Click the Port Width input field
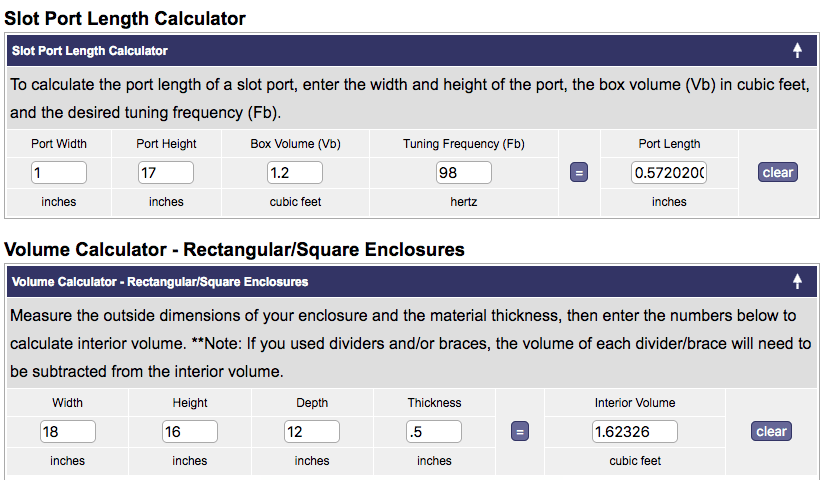 (59, 173)
